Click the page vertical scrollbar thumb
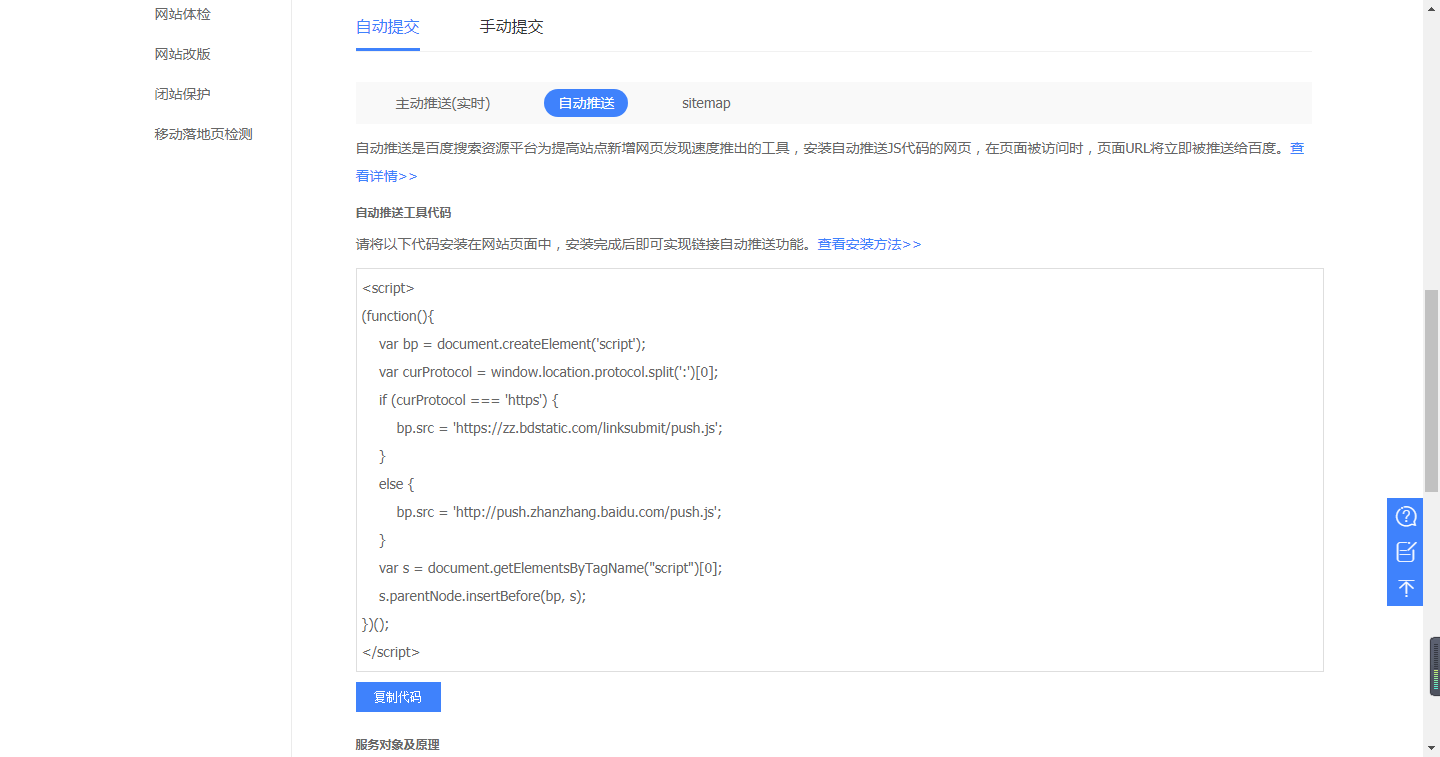 1431,390
